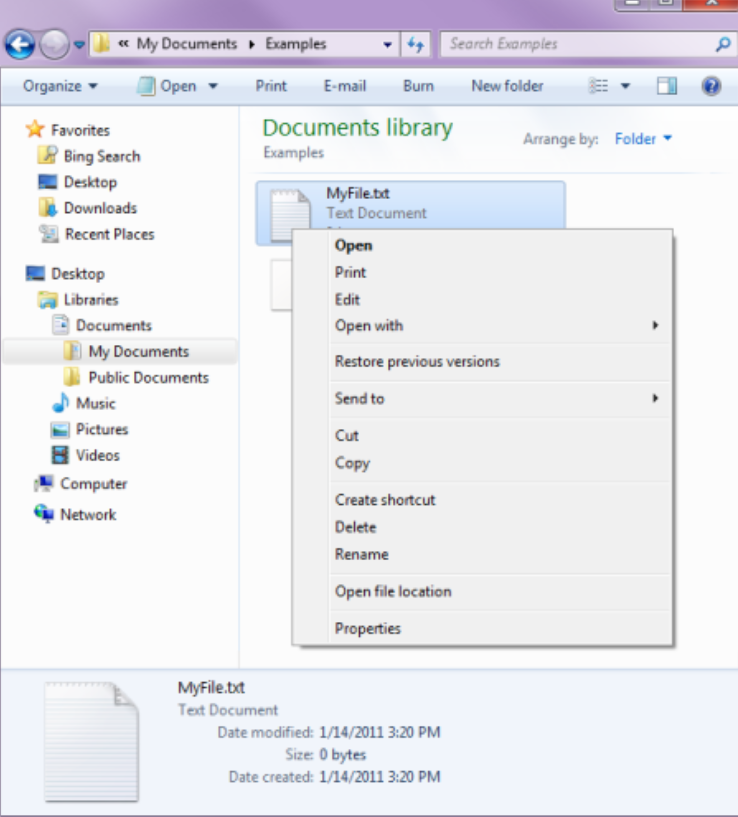The image size is (738, 817).
Task: Open the Organize dropdown menu
Action: (60, 86)
